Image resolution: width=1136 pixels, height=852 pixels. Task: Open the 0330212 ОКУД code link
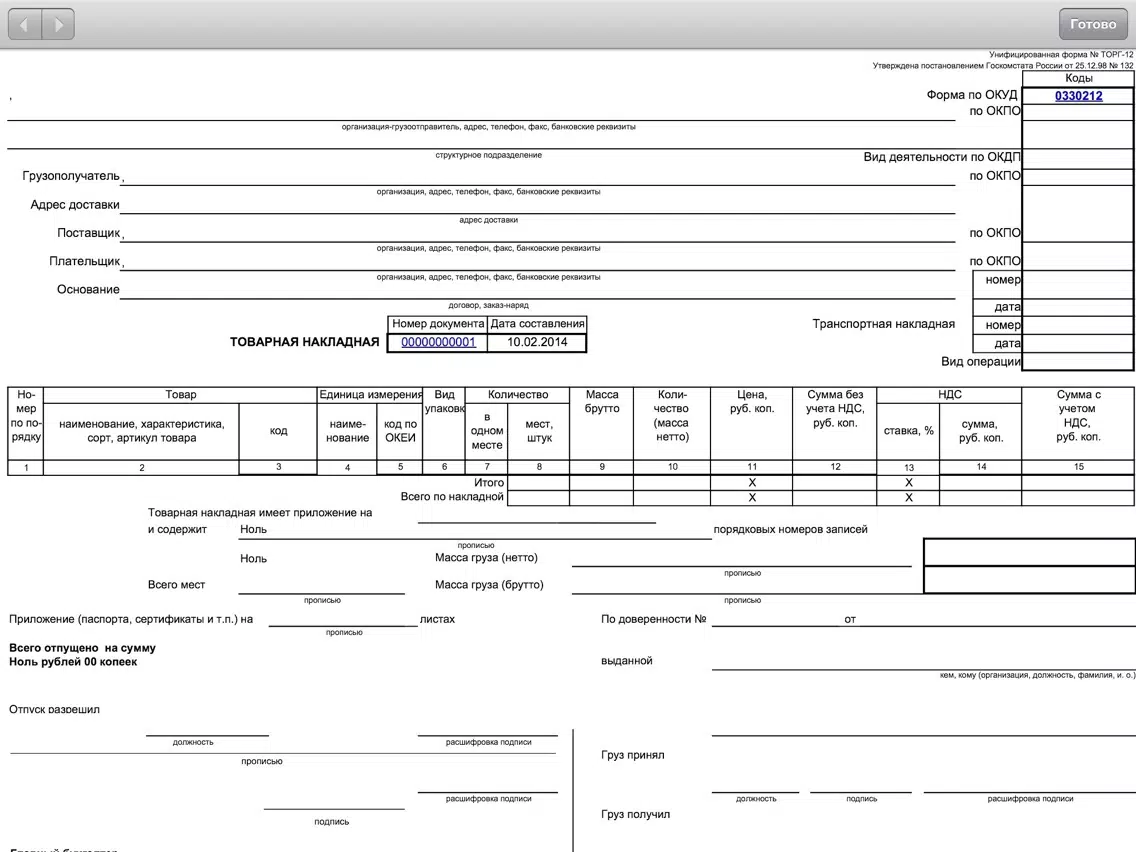1078,96
